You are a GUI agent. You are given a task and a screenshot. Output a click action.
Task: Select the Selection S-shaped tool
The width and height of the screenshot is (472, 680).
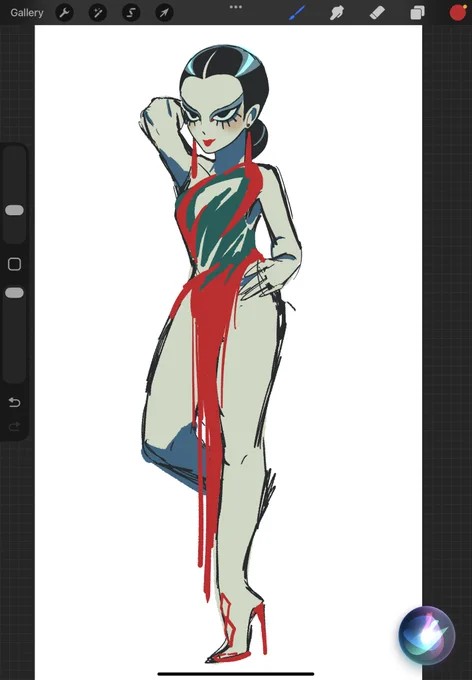click(131, 13)
